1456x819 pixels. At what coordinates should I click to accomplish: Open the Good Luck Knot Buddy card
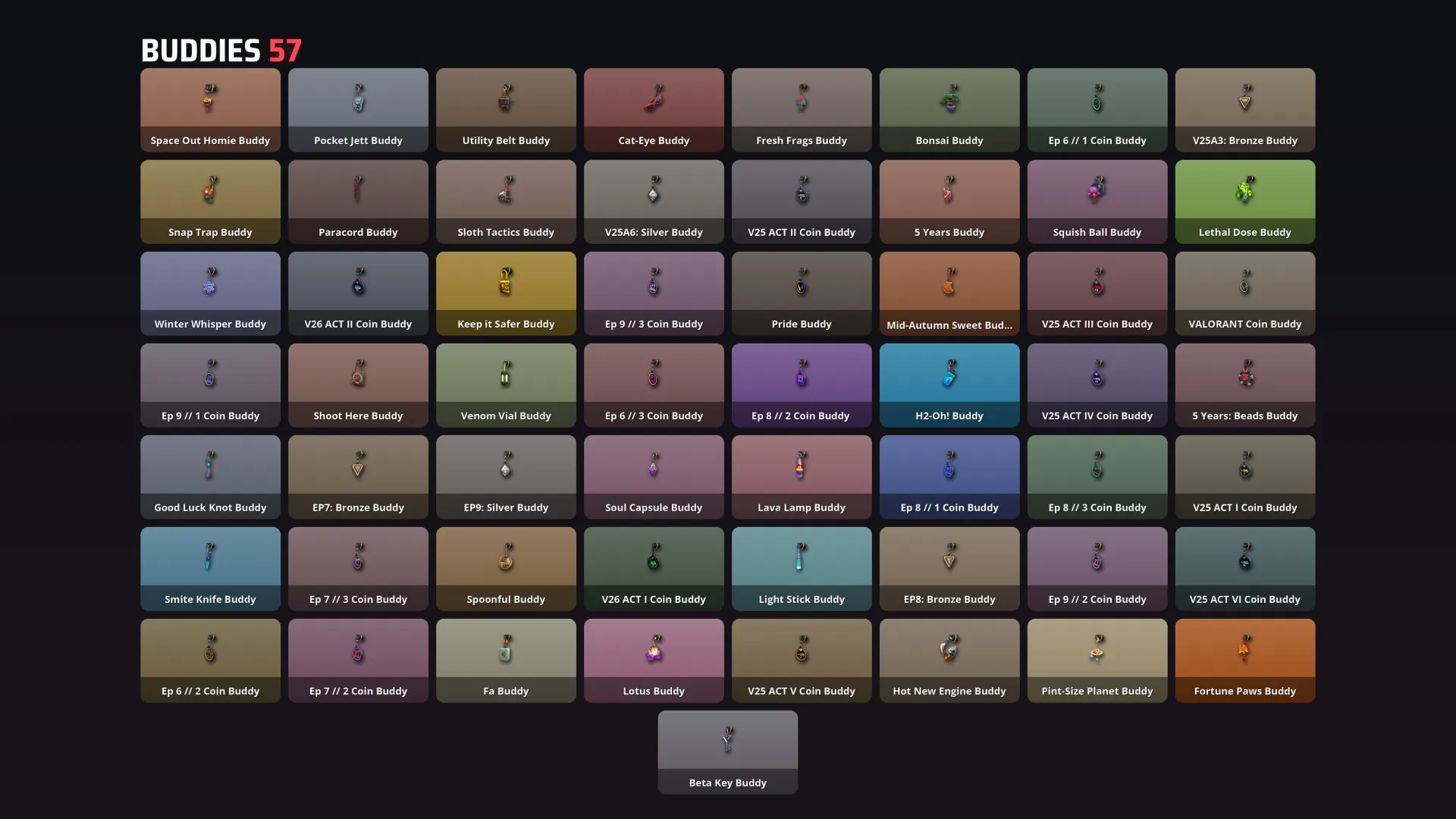pyautogui.click(x=210, y=477)
